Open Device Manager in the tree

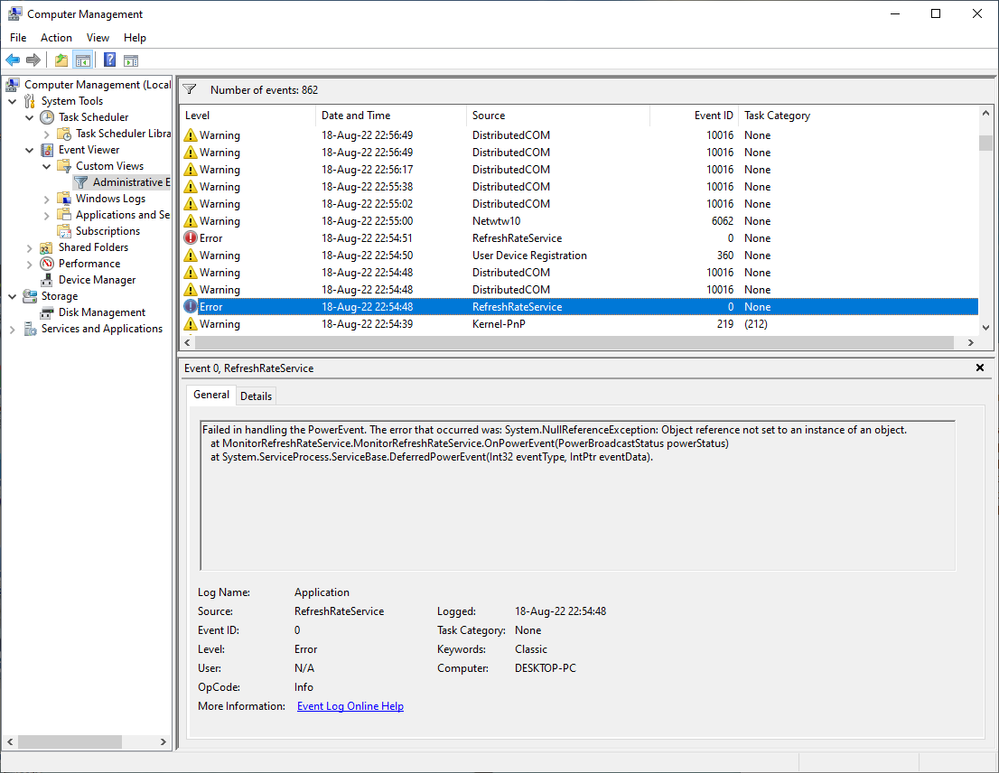97,280
